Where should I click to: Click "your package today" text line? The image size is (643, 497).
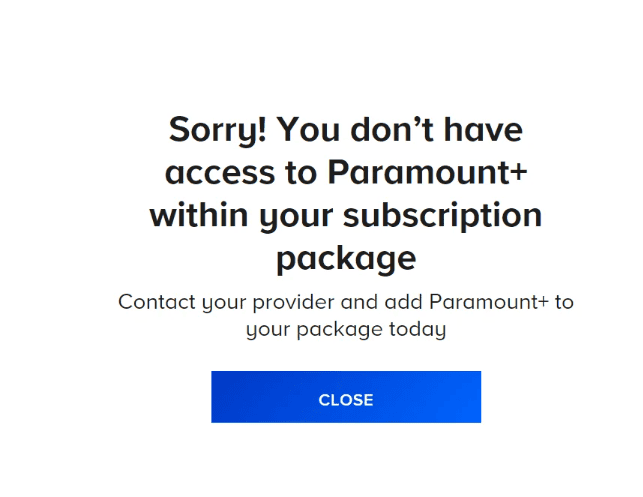click(346, 329)
